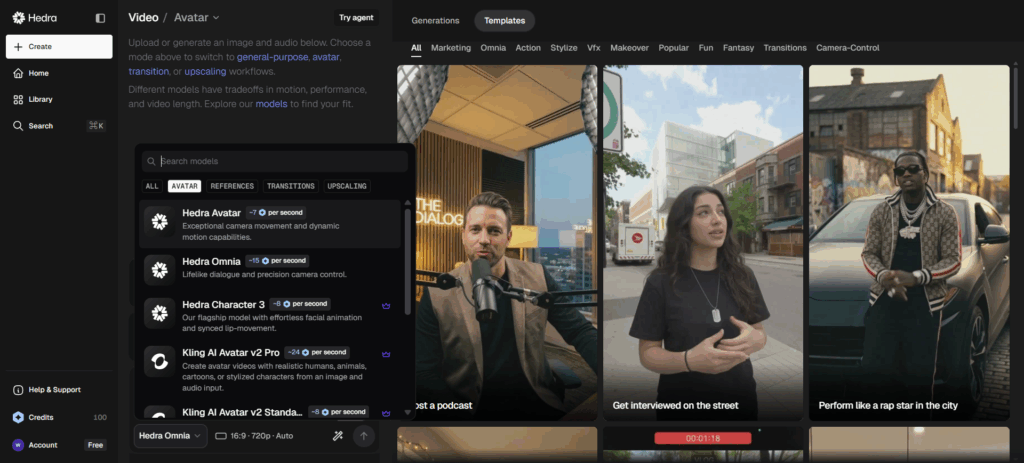Viewport: 1024px width, 463px height.
Task: Click the Kling AI Avatar v2 Pro crown icon
Action: point(386,354)
